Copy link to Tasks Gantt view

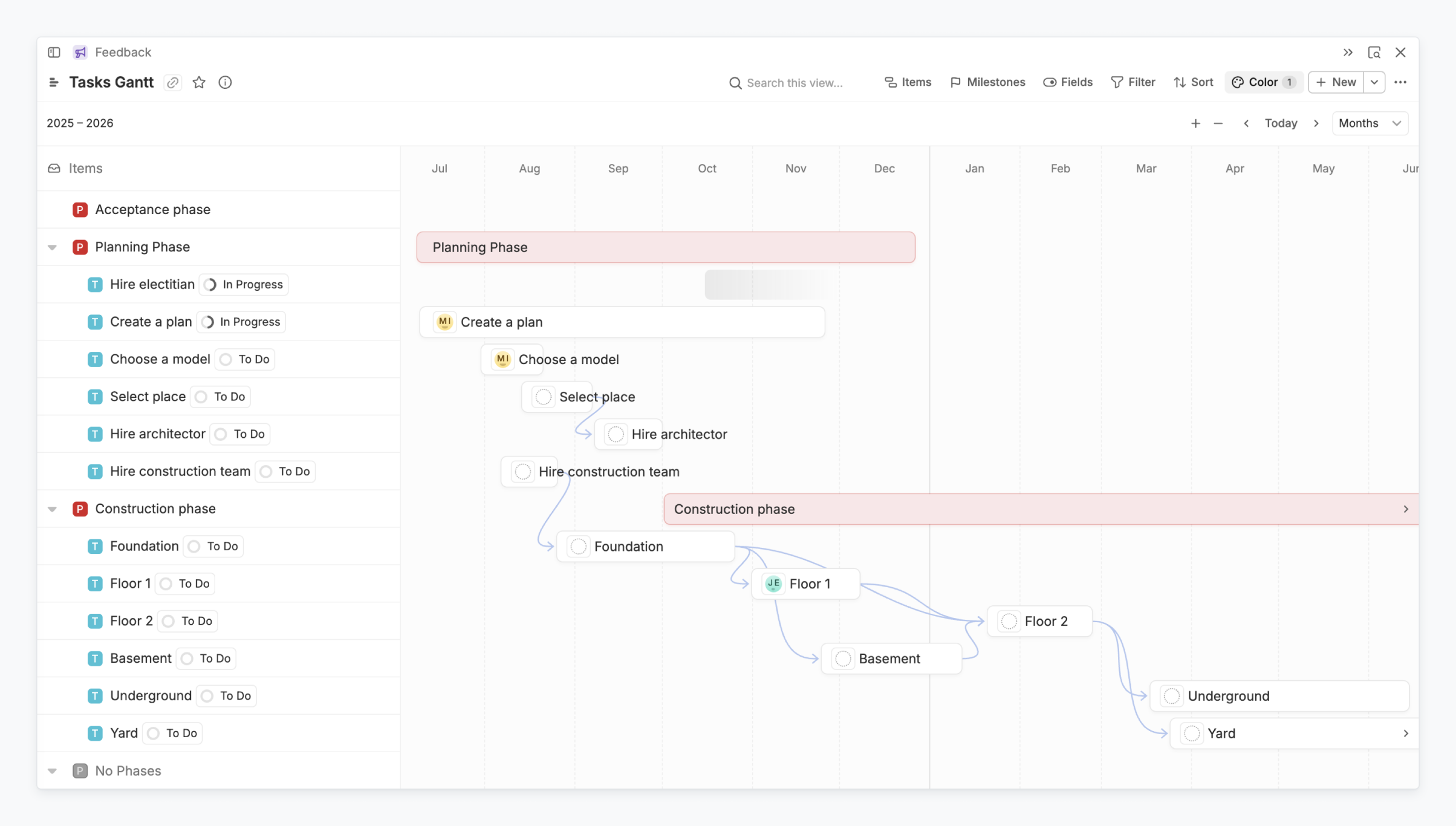(x=173, y=82)
